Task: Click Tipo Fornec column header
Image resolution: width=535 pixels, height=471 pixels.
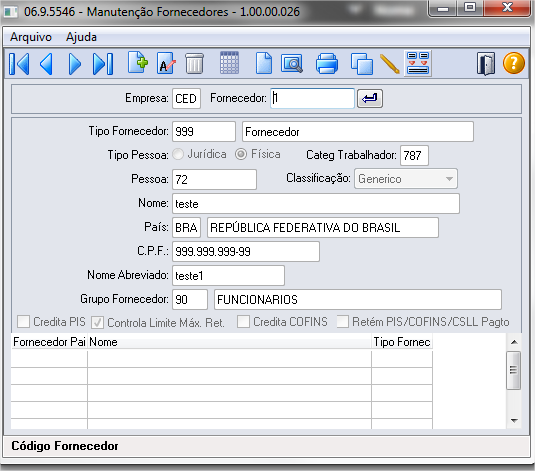Action: pos(402,342)
